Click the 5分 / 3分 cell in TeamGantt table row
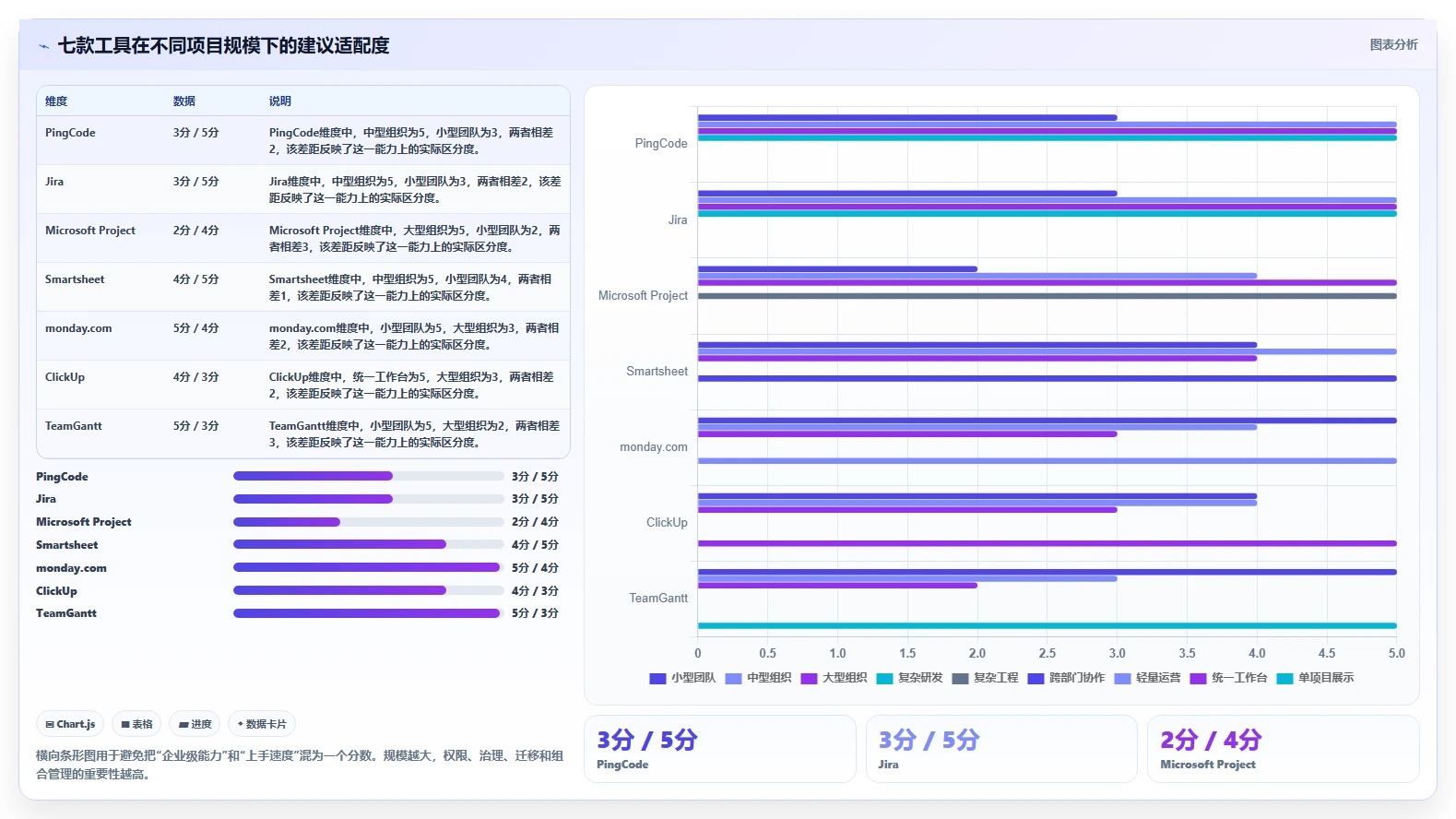The image size is (1456, 819). tap(196, 426)
